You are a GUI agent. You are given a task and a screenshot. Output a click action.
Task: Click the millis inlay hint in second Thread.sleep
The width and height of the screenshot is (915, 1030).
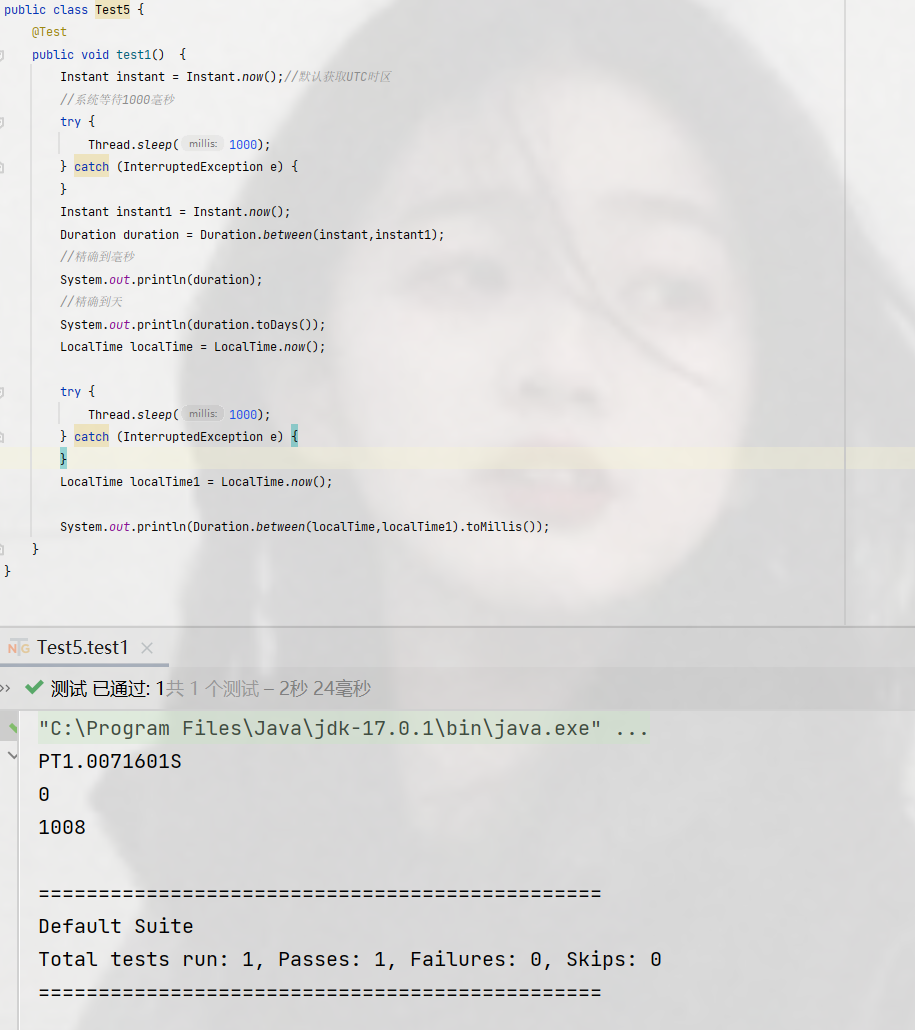202,413
